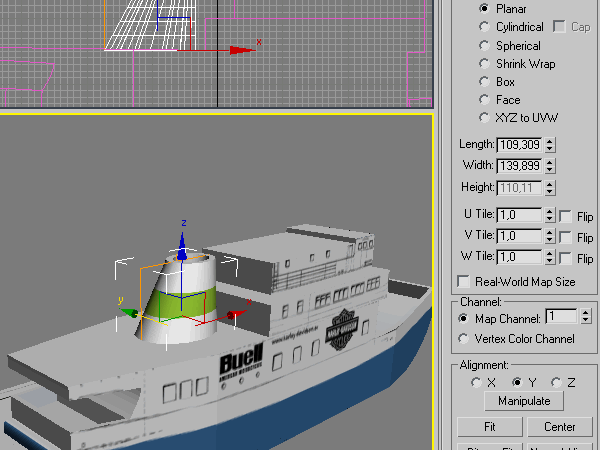Set Alignment to Y axis
Viewport: 600px width, 450px height.
tap(517, 382)
